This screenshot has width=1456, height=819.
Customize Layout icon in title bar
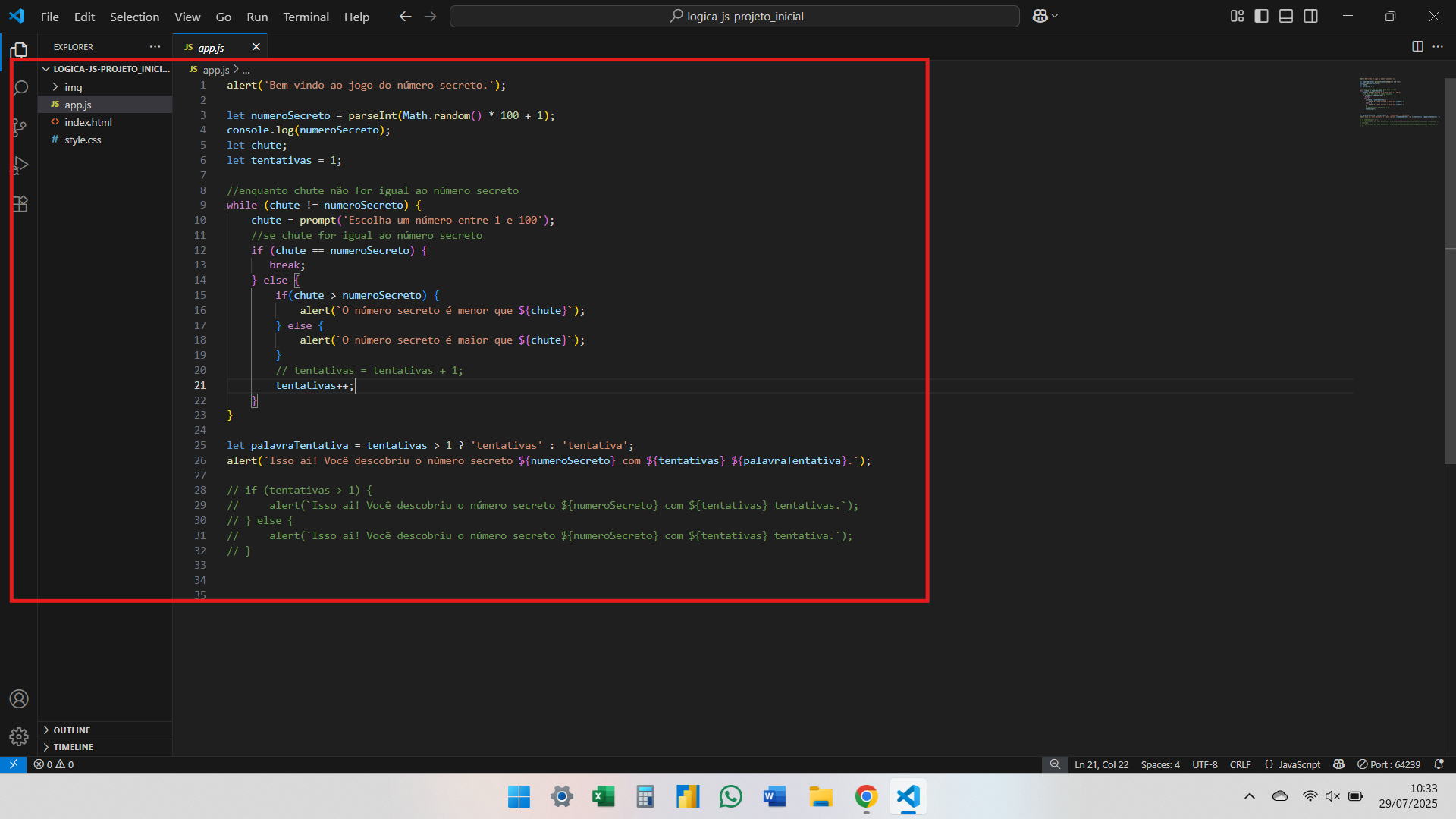(x=1237, y=16)
